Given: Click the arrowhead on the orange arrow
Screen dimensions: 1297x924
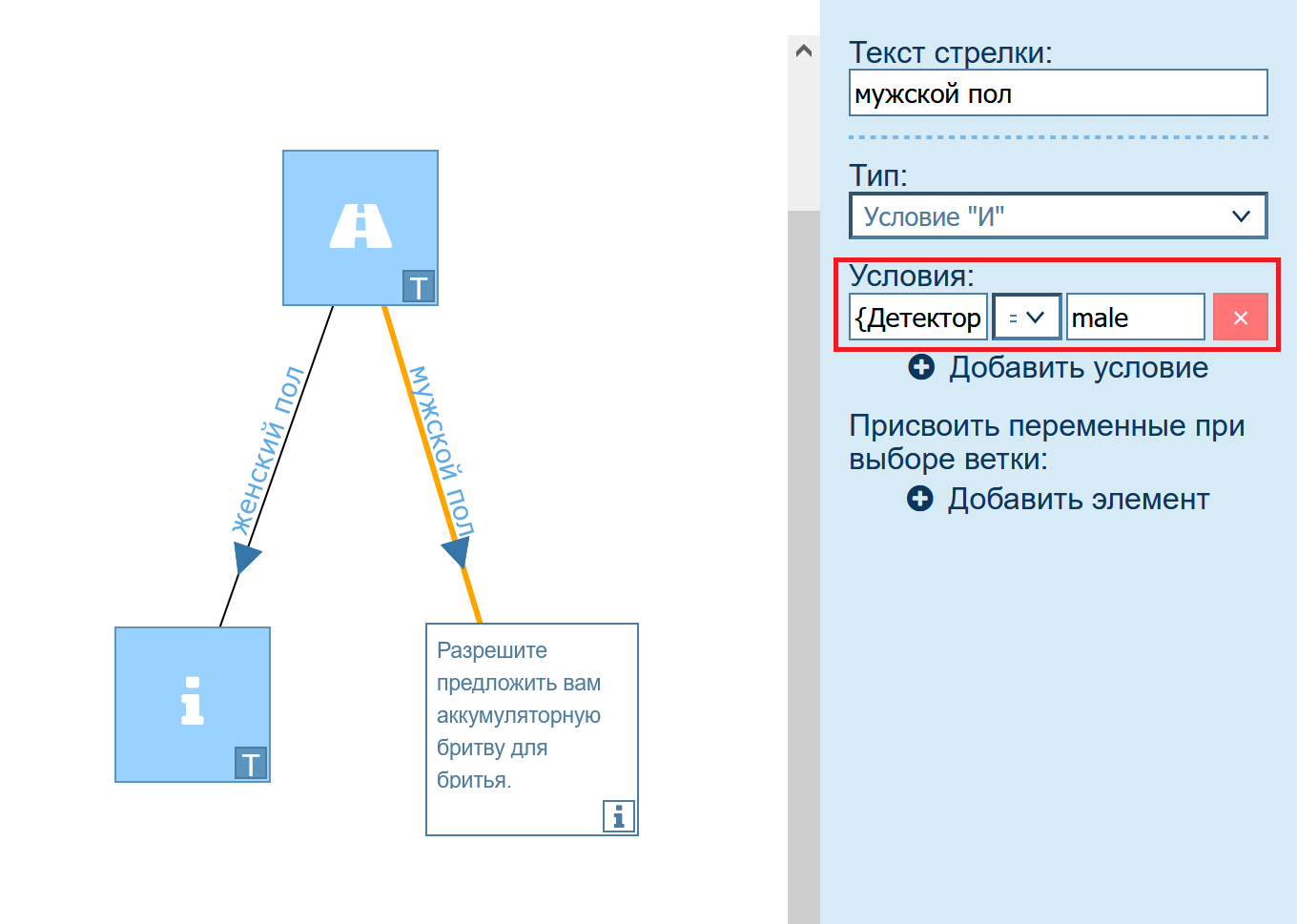Looking at the screenshot, I should [x=457, y=552].
